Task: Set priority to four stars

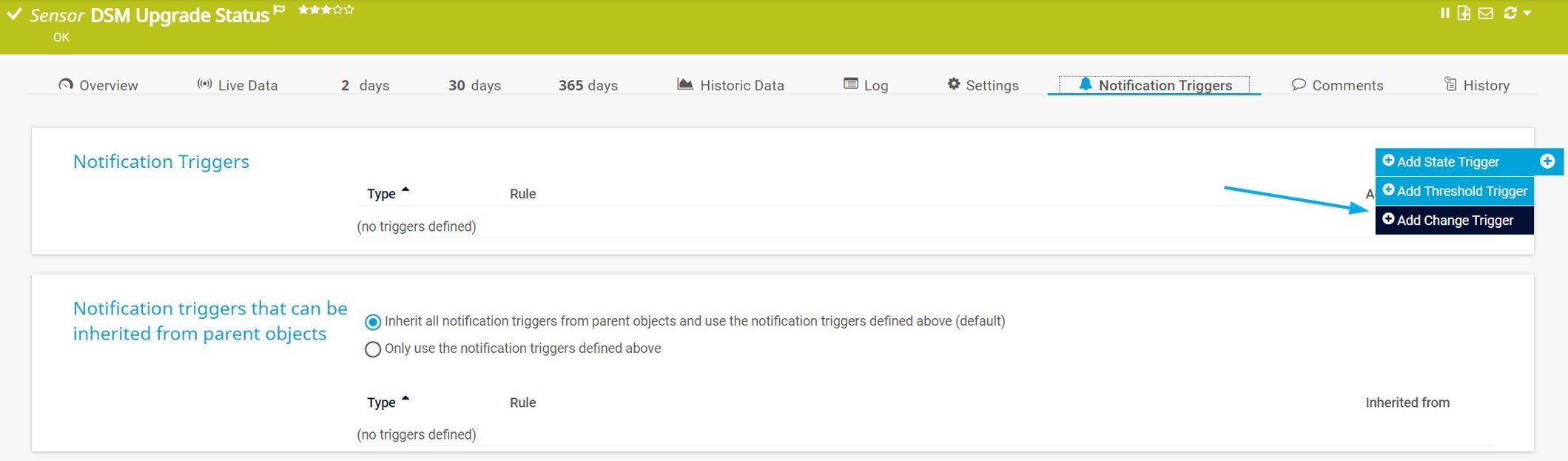Action: click(x=338, y=10)
